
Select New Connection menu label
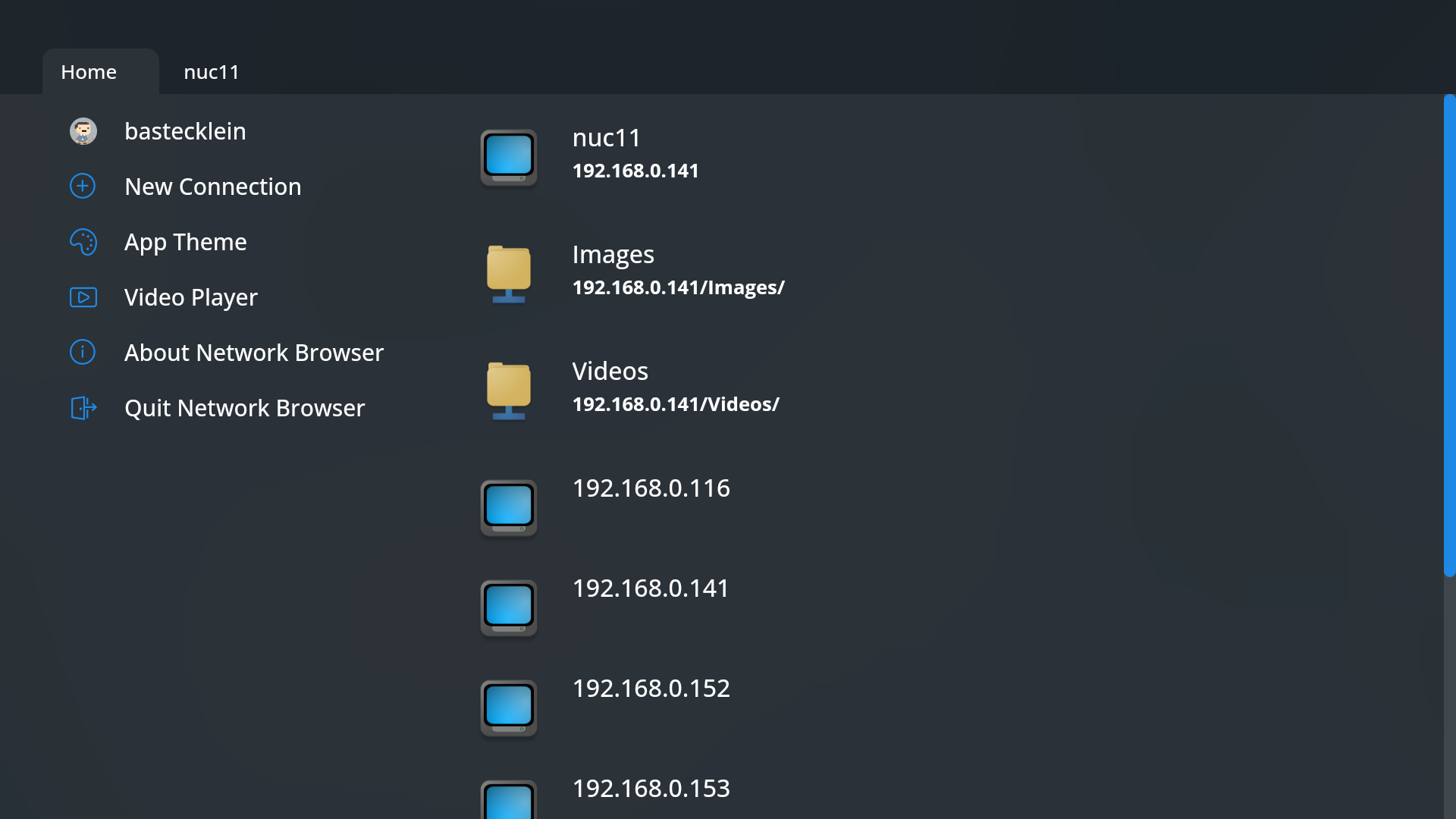point(212,187)
